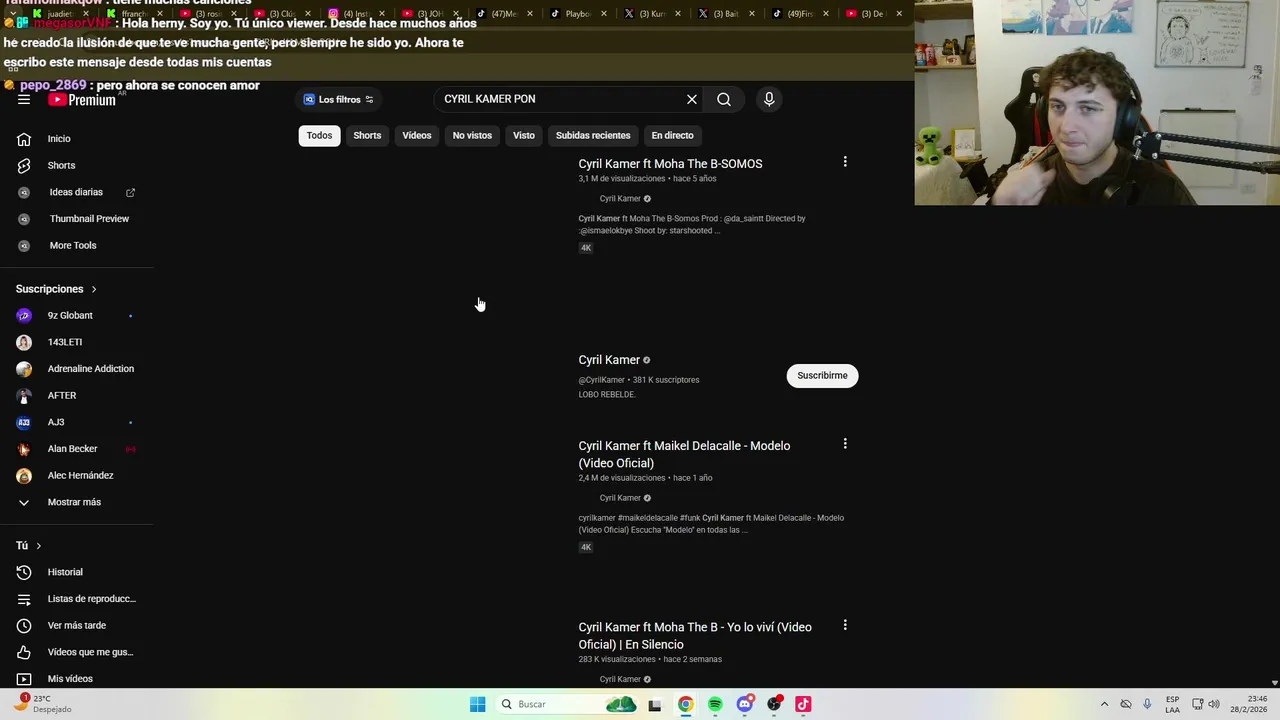Expand the Tú section chevron

pyautogui.click(x=38, y=546)
